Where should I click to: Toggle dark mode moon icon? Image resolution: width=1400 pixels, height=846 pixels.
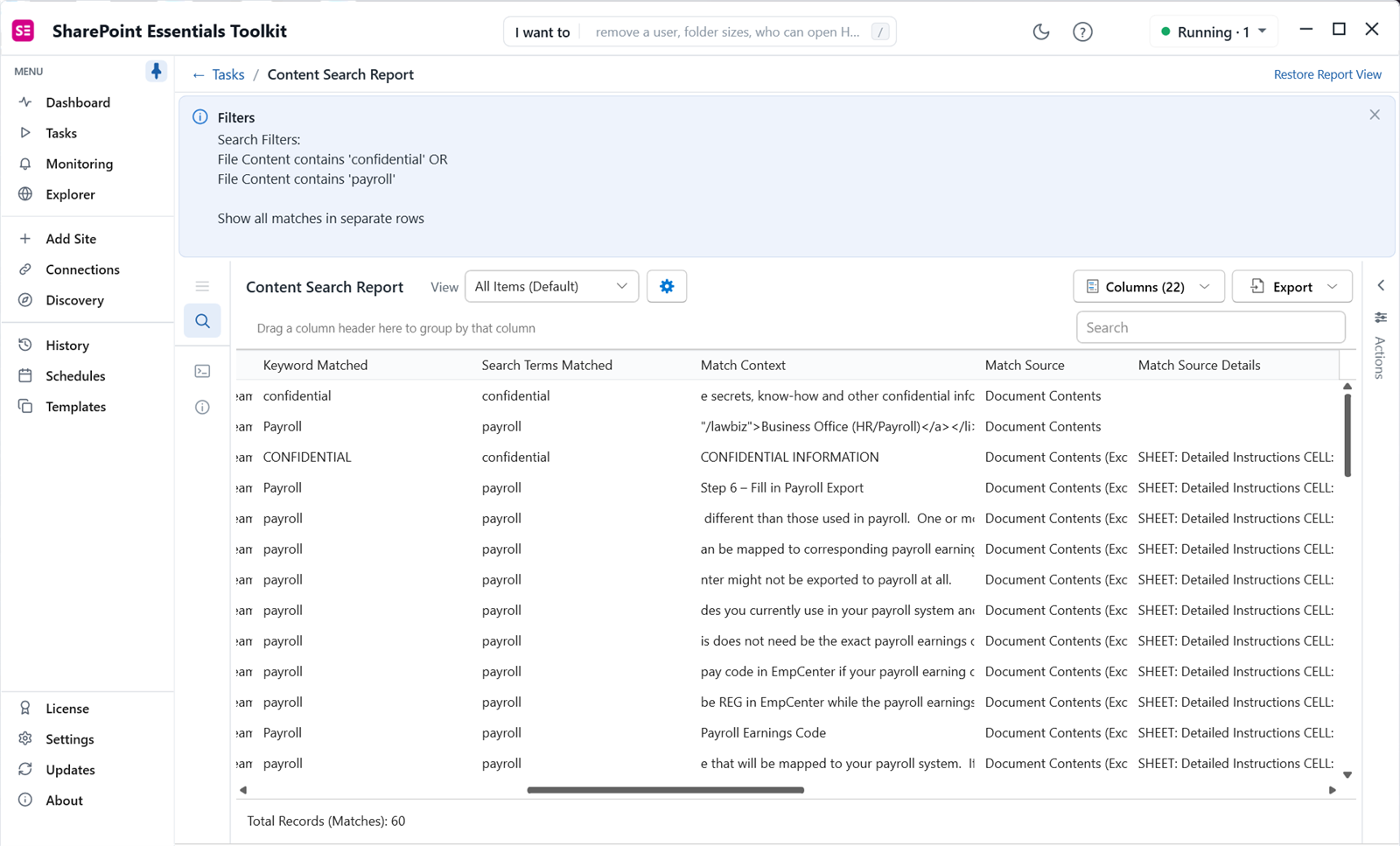click(x=1040, y=31)
